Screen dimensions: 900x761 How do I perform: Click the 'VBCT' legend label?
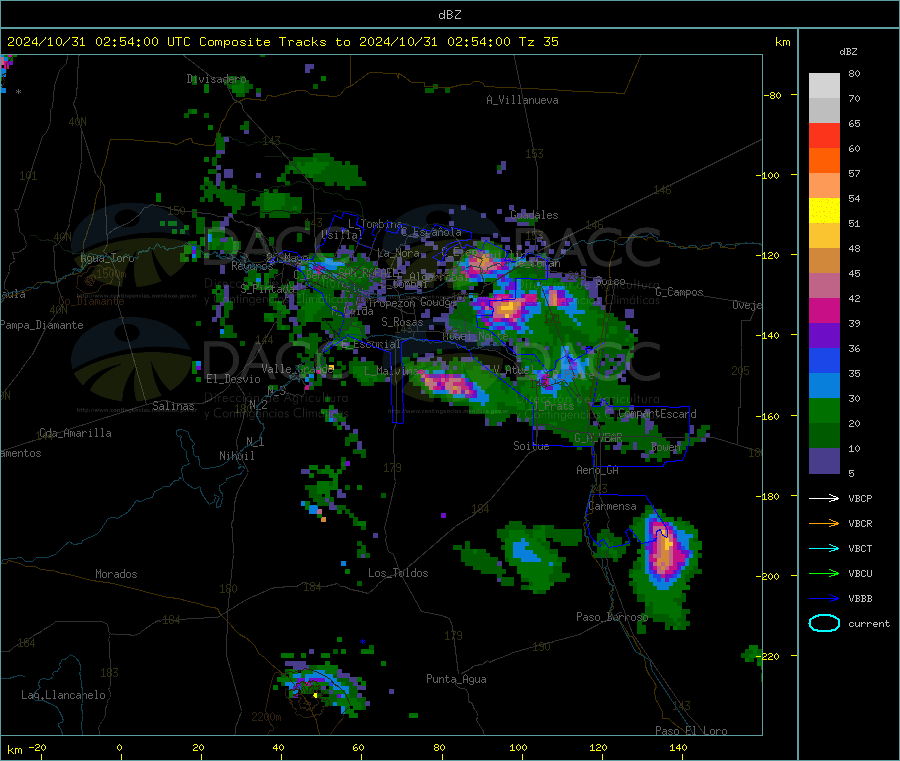coord(860,549)
